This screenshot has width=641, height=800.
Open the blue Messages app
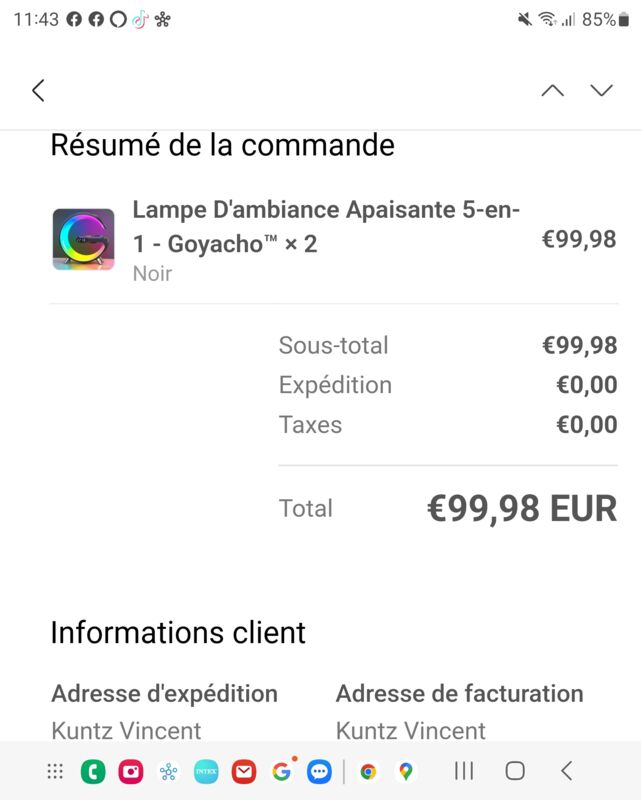tap(319, 771)
